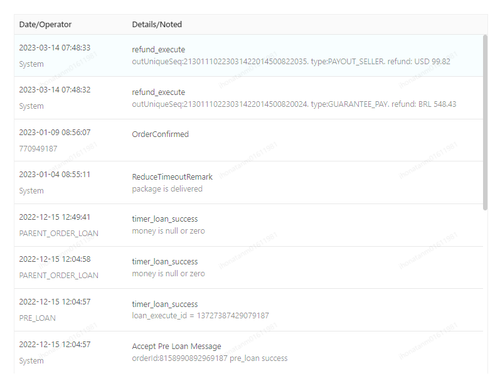Select 'package is delivered' note
The image size is (500, 385).
tap(167, 189)
